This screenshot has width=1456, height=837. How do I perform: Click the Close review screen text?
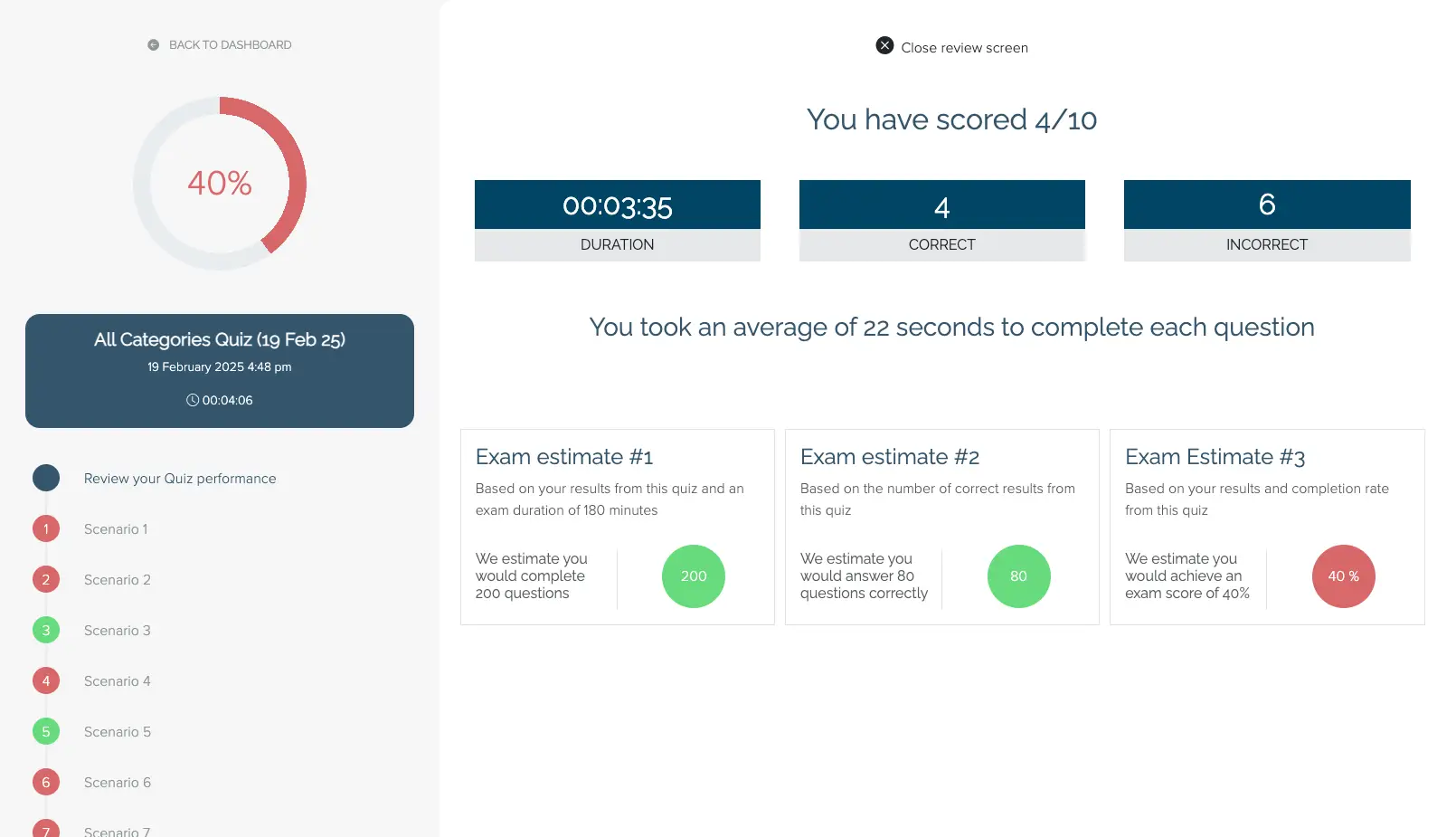click(964, 48)
